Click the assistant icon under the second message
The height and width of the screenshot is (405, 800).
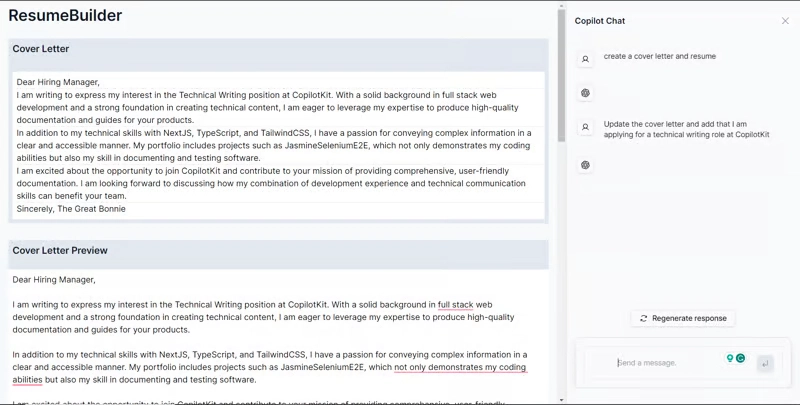pos(585,165)
